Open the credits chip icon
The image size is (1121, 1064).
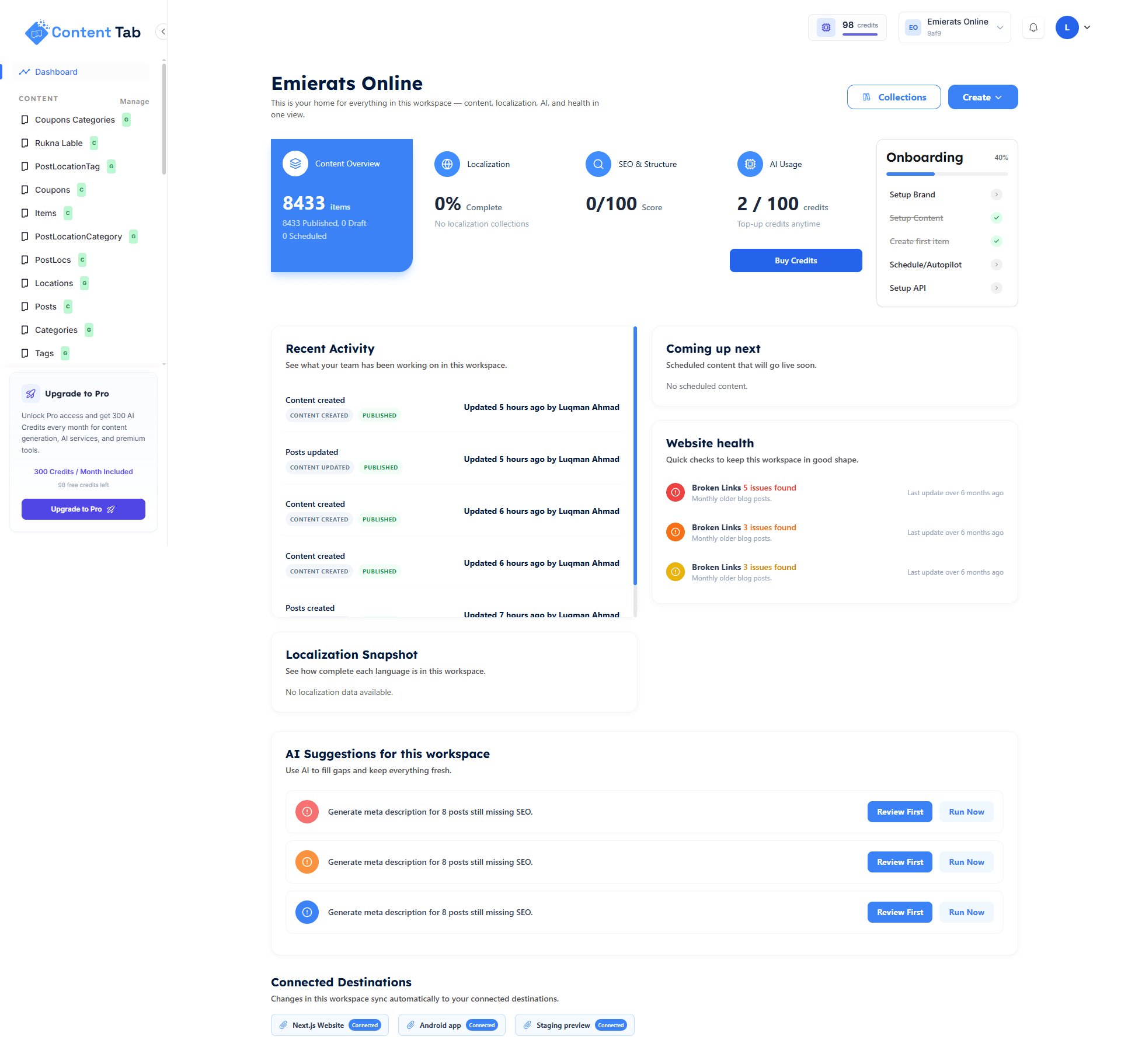(x=826, y=27)
